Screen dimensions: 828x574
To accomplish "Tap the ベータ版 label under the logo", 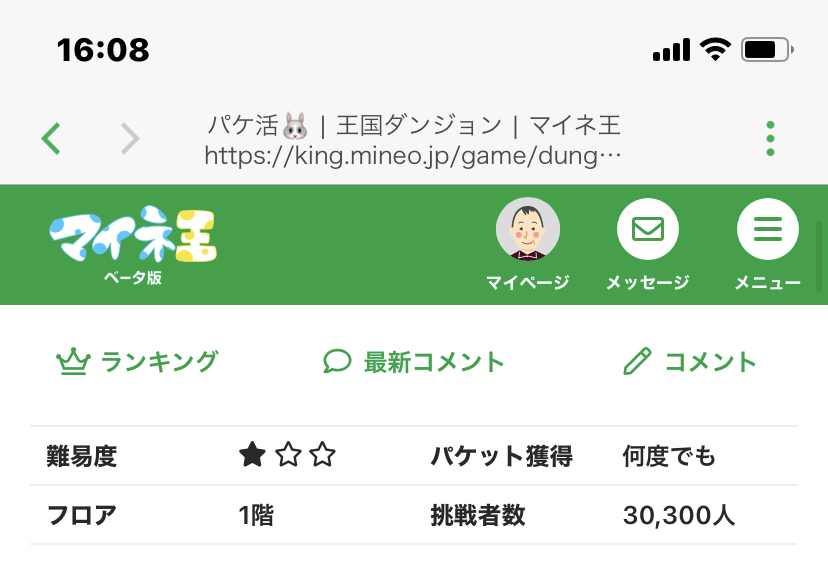I will (132, 278).
